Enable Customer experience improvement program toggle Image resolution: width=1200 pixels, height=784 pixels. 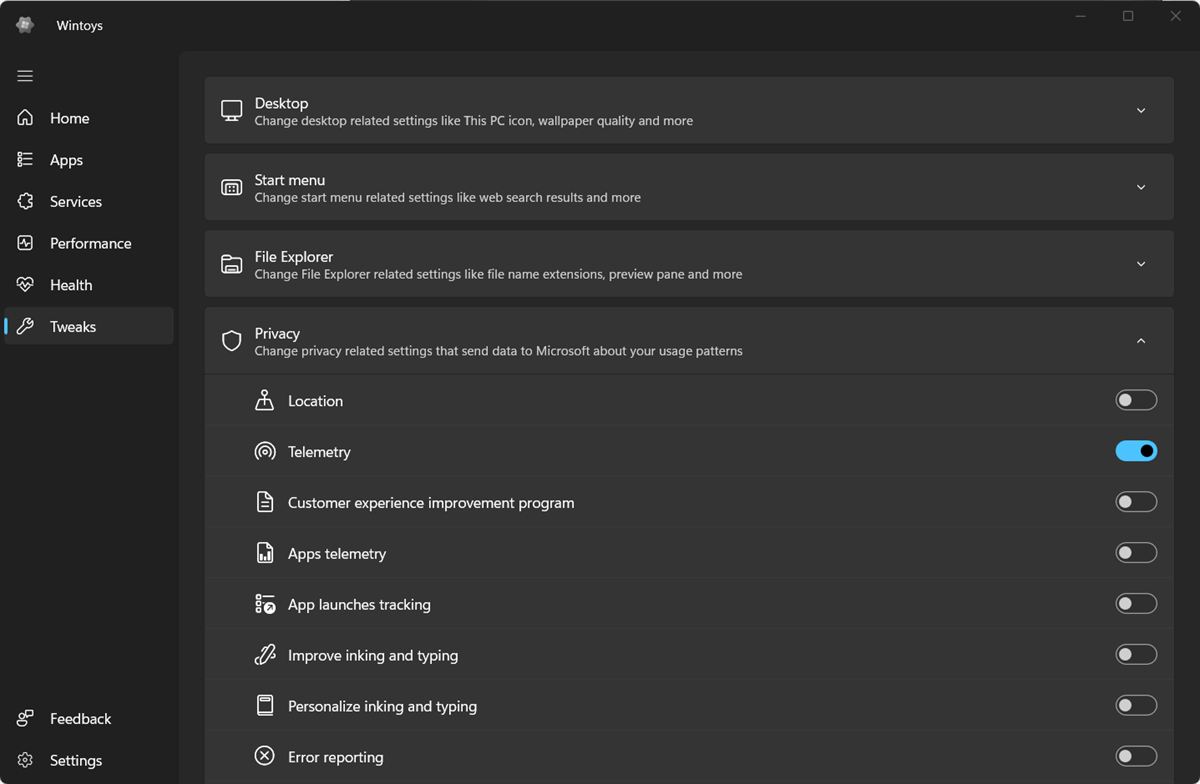(1136, 502)
